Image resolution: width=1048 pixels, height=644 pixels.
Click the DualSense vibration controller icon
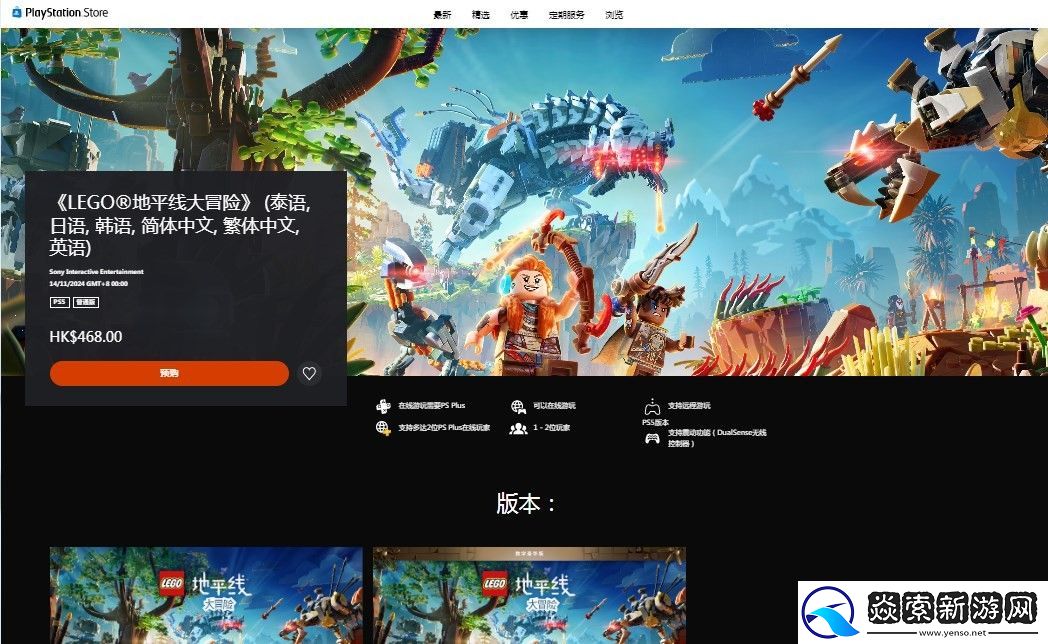click(x=652, y=438)
